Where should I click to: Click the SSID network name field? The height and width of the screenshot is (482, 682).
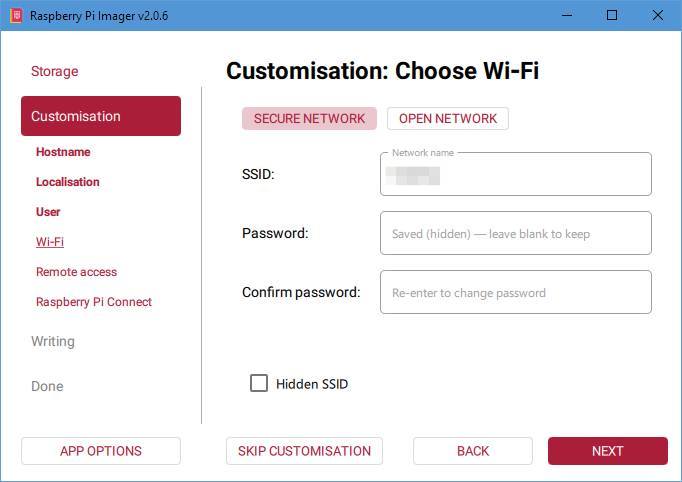point(515,175)
